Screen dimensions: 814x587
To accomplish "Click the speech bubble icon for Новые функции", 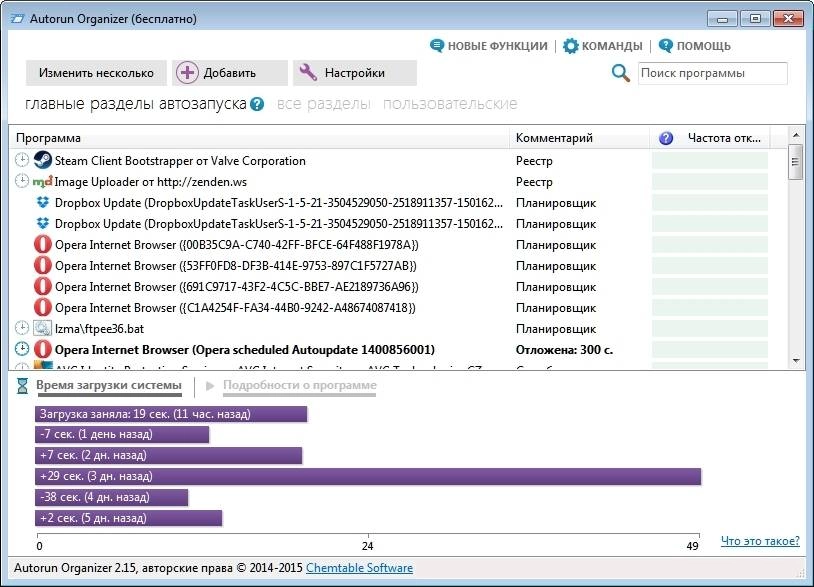I will tap(437, 46).
